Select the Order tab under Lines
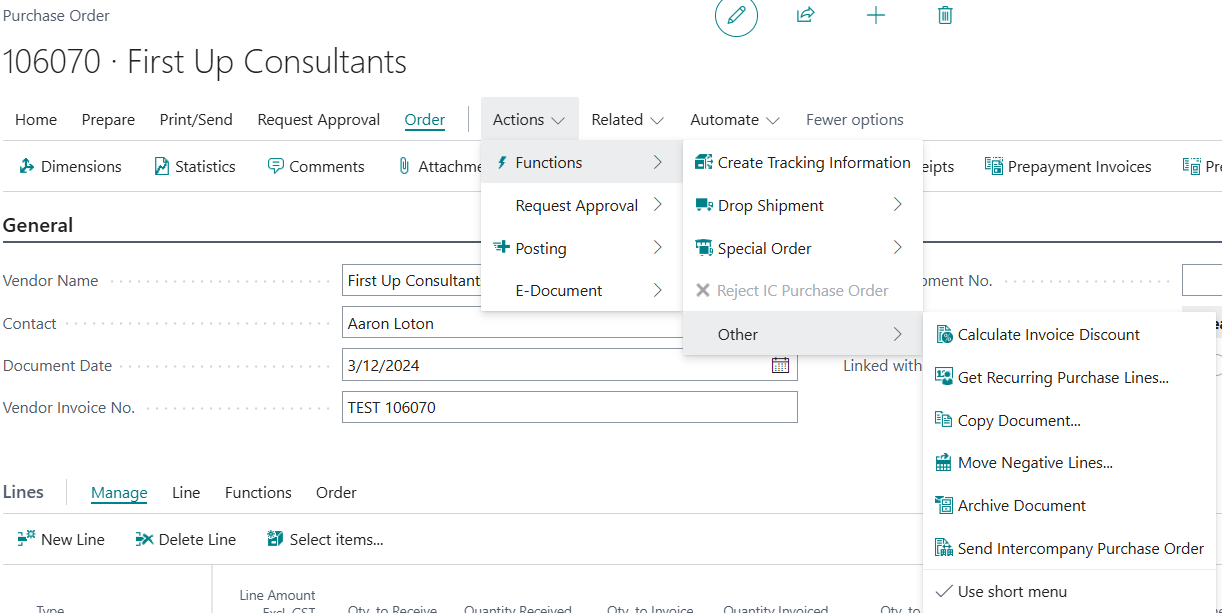Image resolution: width=1222 pixels, height=613 pixels. (x=336, y=493)
